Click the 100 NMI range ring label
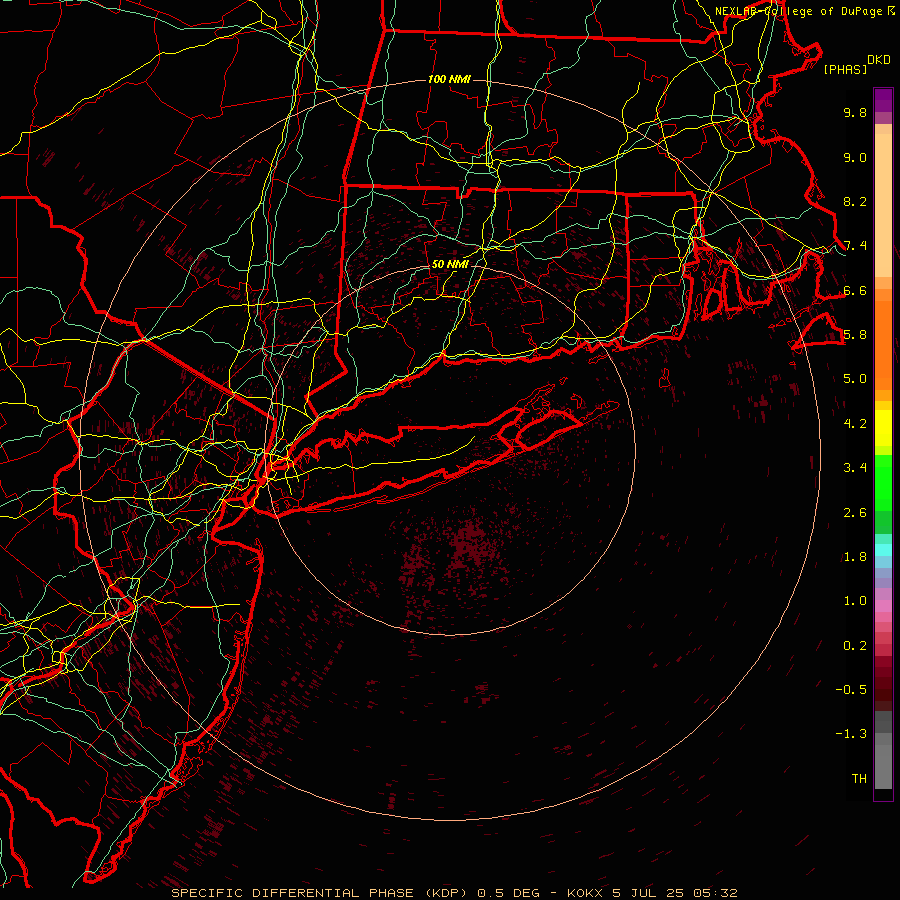 click(449, 79)
